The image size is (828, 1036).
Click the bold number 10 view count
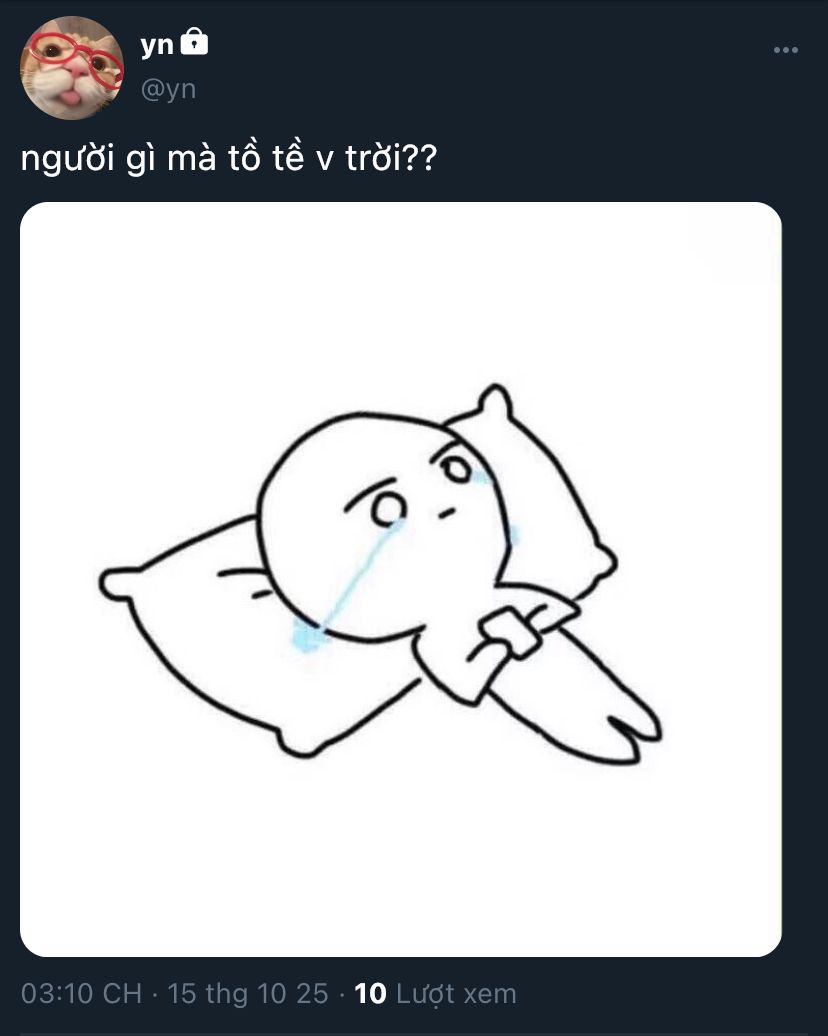click(x=370, y=994)
